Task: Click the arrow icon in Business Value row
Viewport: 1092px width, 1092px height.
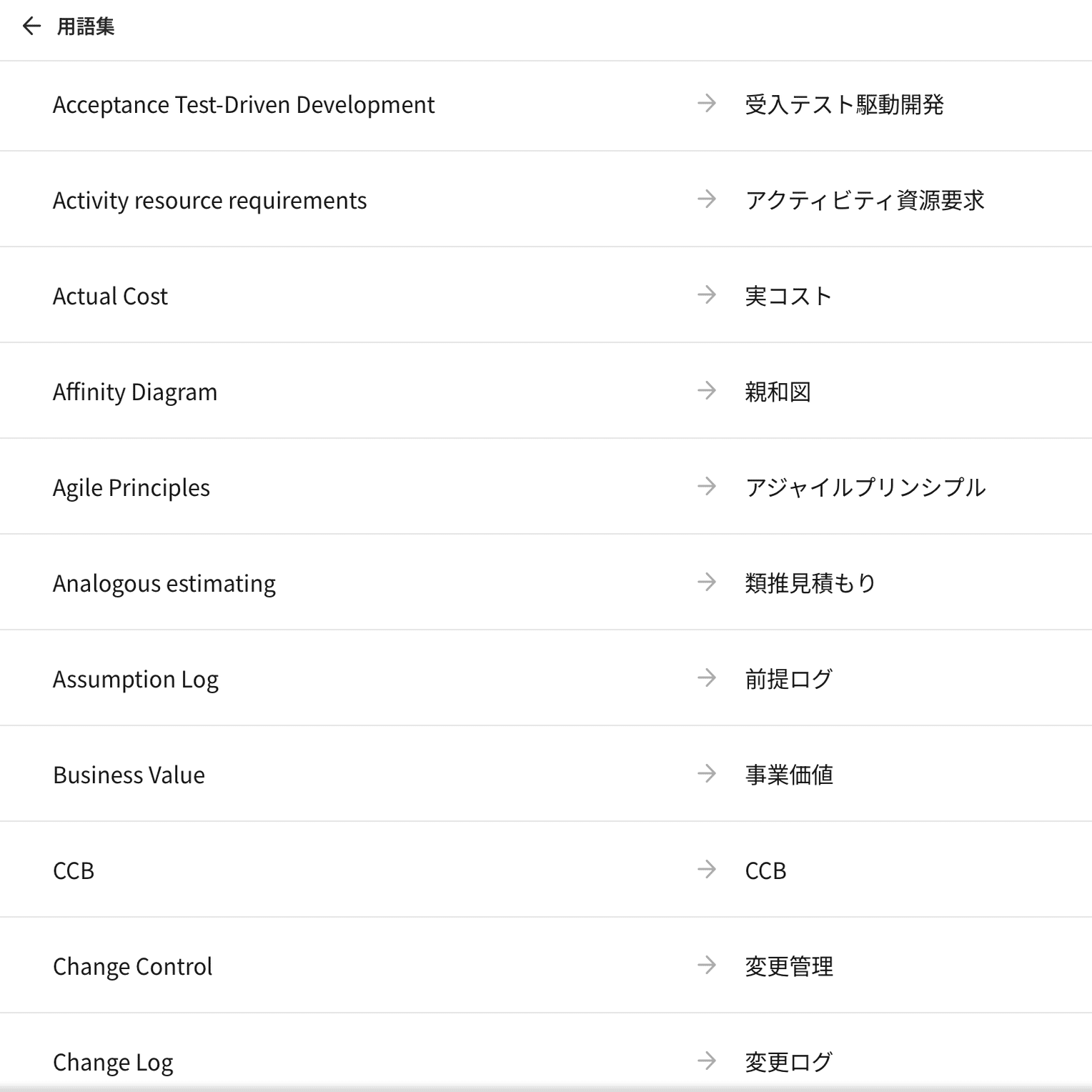Action: (x=707, y=774)
